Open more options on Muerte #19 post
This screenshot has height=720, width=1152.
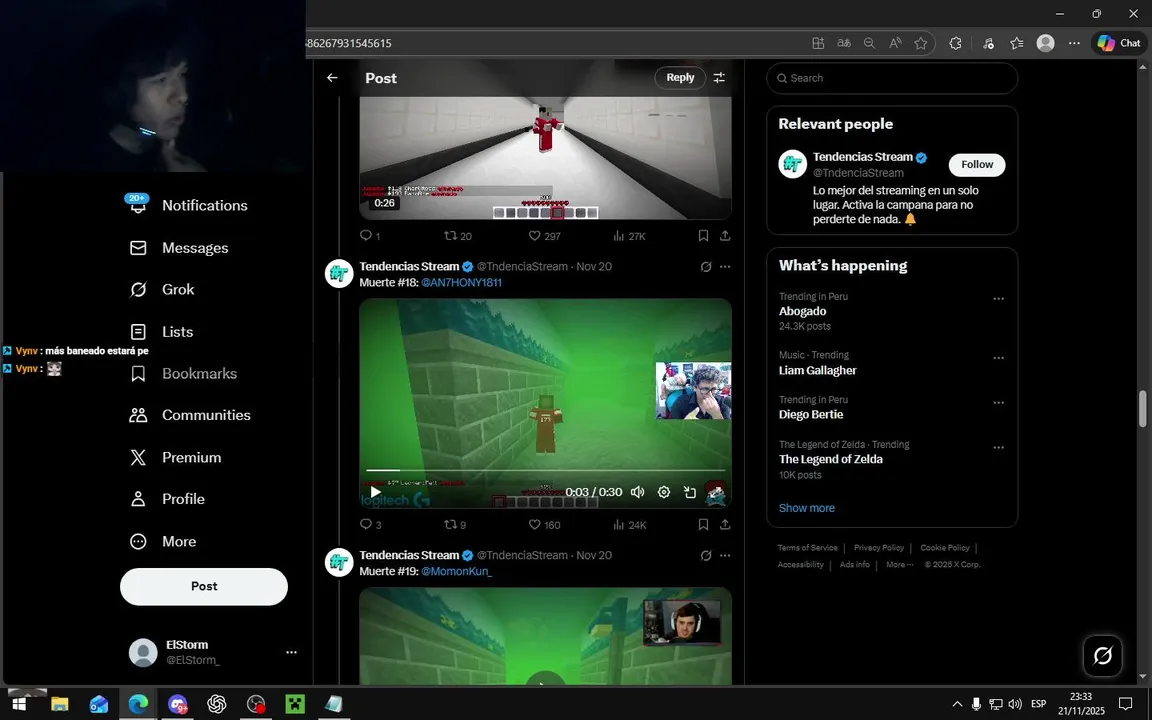coord(725,555)
